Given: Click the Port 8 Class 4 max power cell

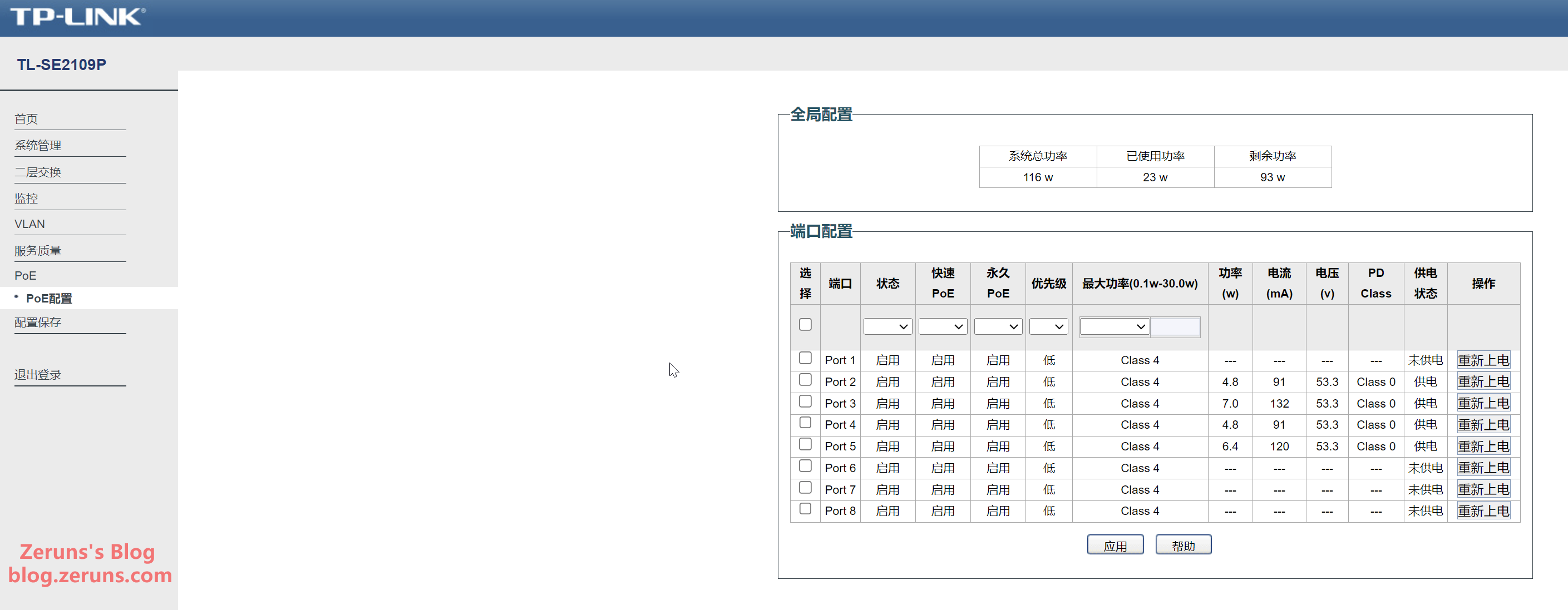Looking at the screenshot, I should tap(1140, 512).
